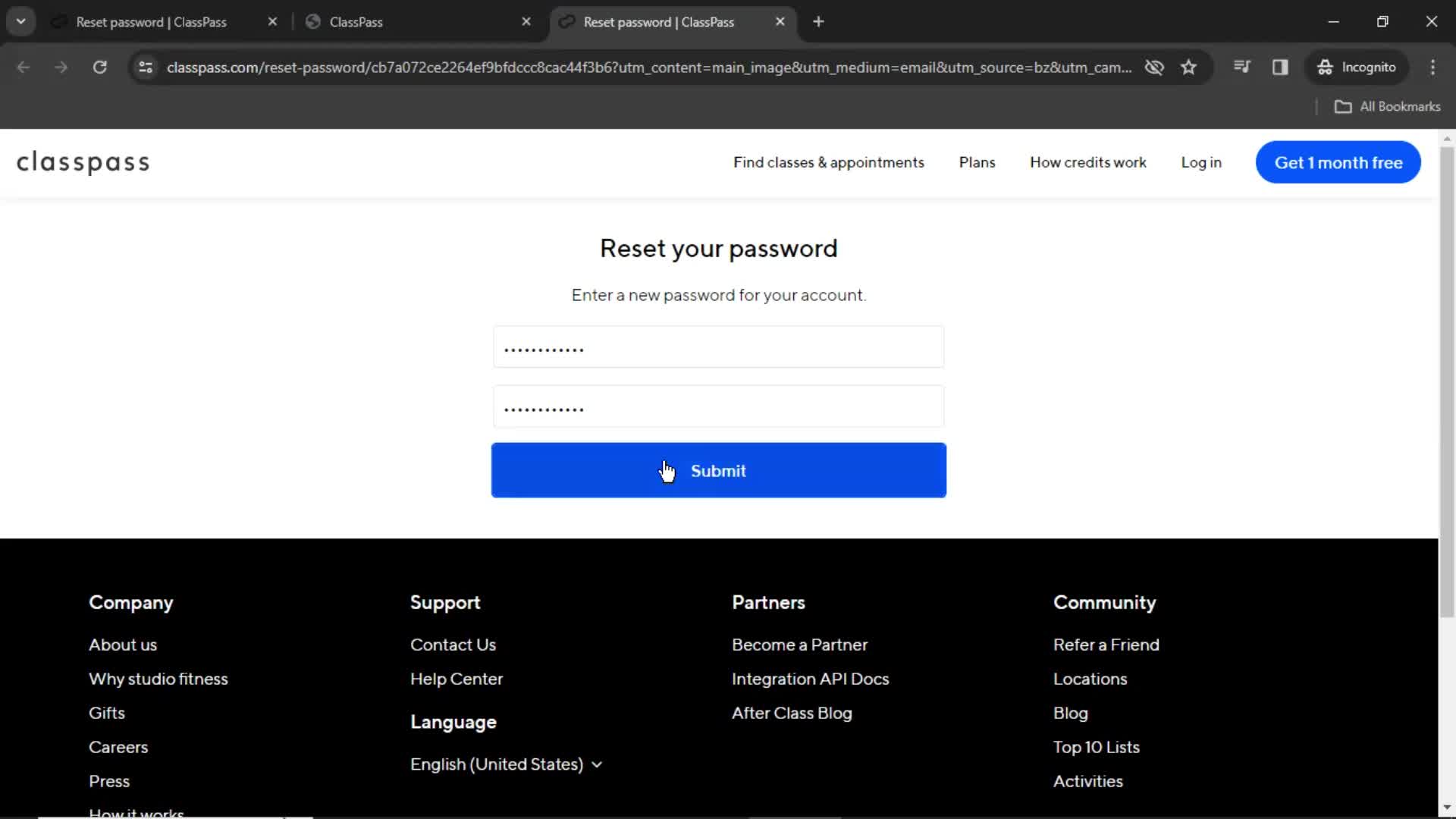The height and width of the screenshot is (819, 1456).
Task: Open the Plans navigation menu item
Action: click(x=977, y=162)
